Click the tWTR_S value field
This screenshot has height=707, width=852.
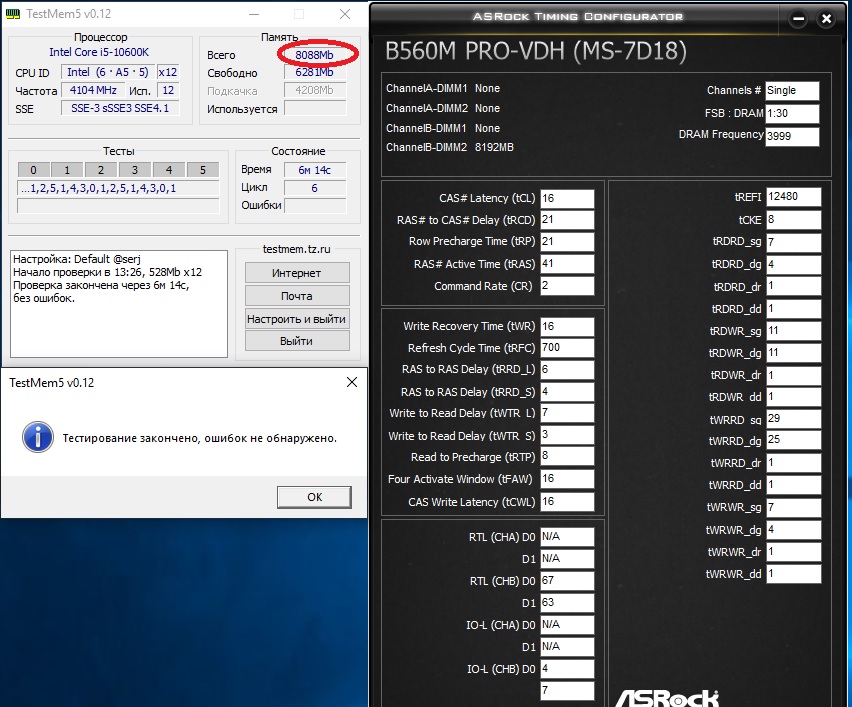(567, 435)
